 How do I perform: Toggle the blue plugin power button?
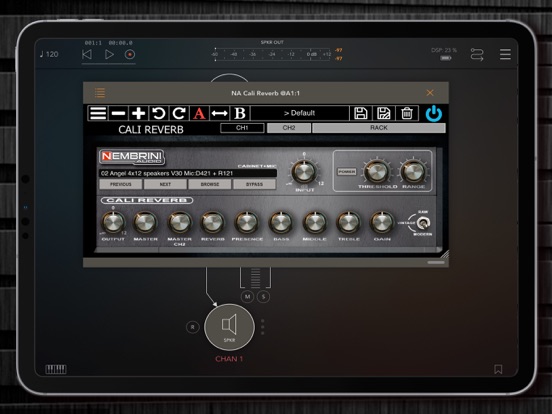(x=434, y=114)
